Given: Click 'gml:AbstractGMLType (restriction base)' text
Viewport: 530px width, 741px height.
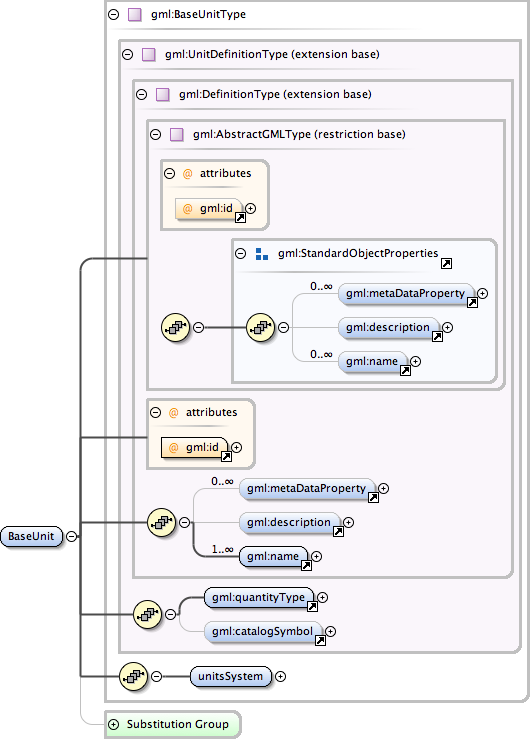Looking at the screenshot, I should point(299,135).
